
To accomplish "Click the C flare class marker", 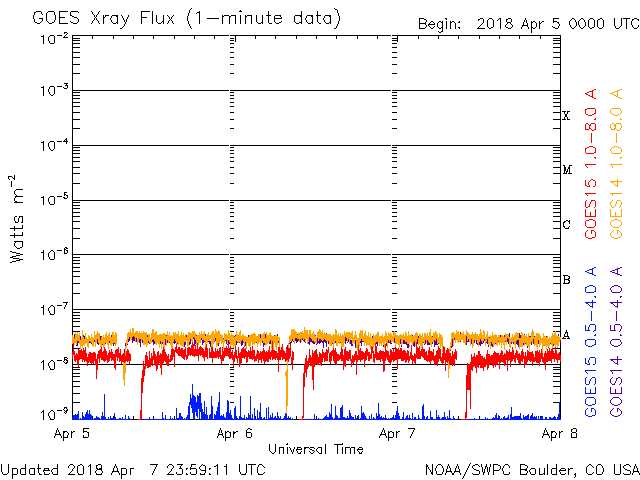I will 566,225.
